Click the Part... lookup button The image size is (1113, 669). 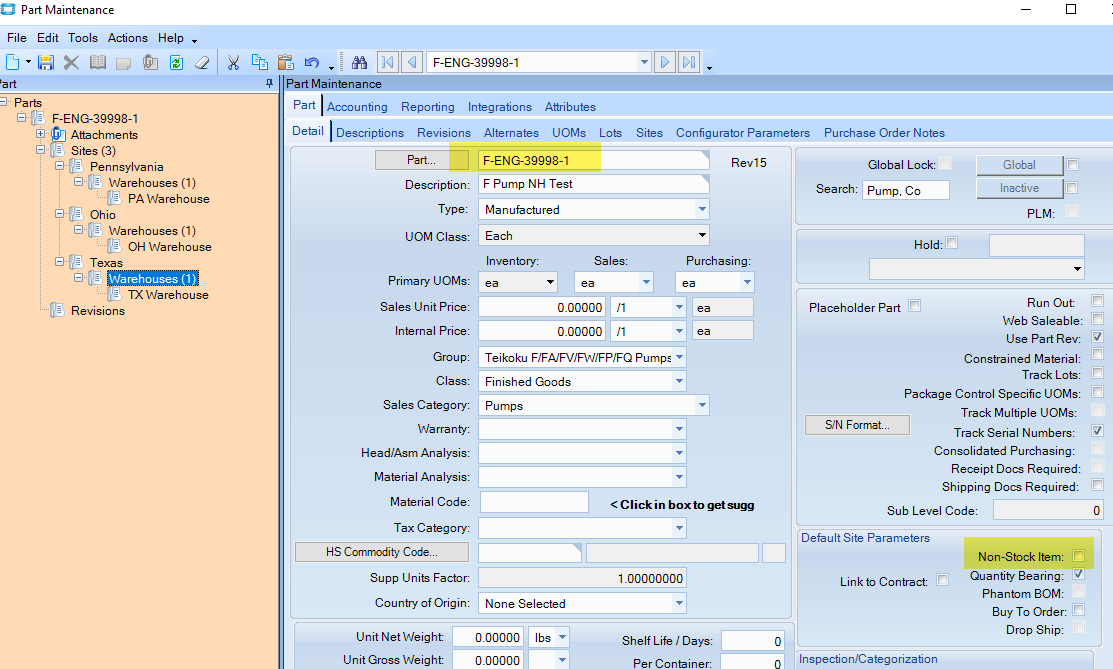pos(422,160)
